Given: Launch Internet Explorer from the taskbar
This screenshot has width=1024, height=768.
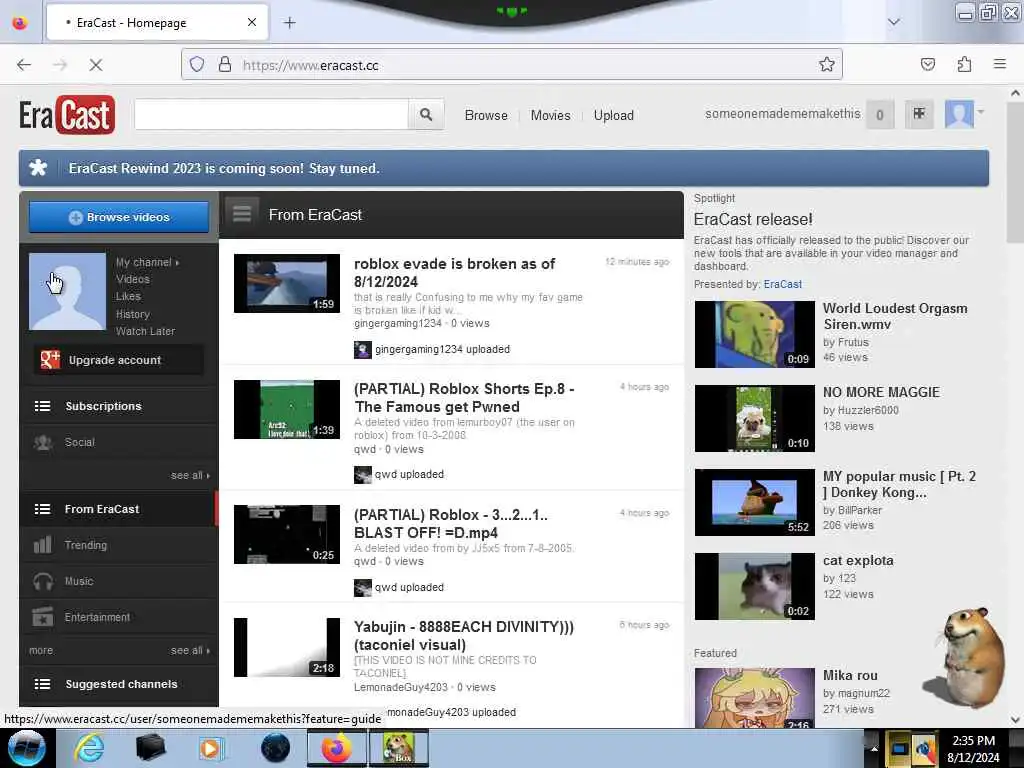Looking at the screenshot, I should point(89,748).
